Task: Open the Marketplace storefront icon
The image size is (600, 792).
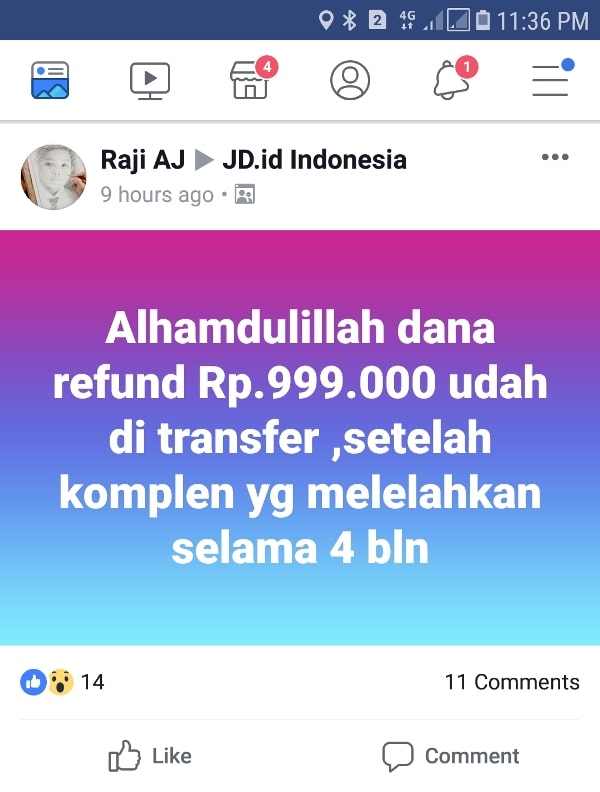Action: tap(249, 80)
